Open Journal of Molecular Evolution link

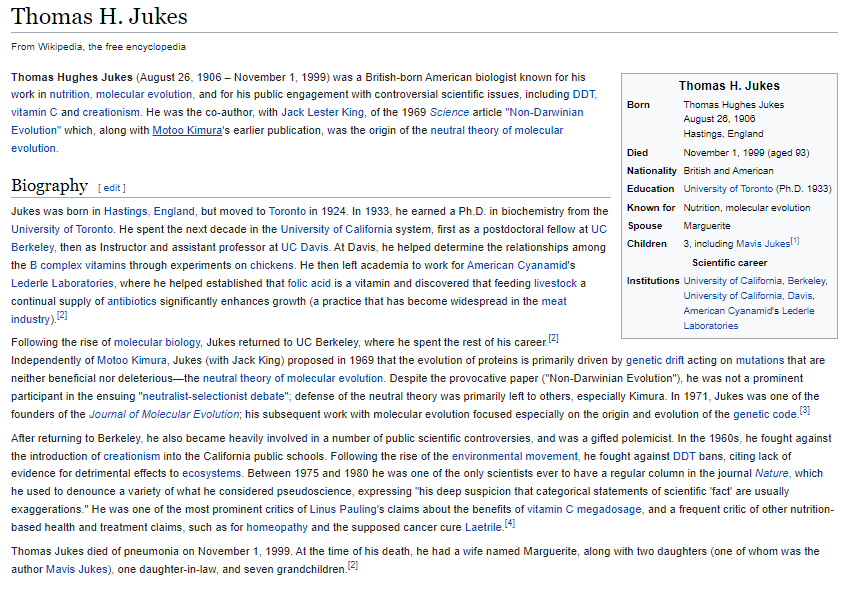point(164,415)
